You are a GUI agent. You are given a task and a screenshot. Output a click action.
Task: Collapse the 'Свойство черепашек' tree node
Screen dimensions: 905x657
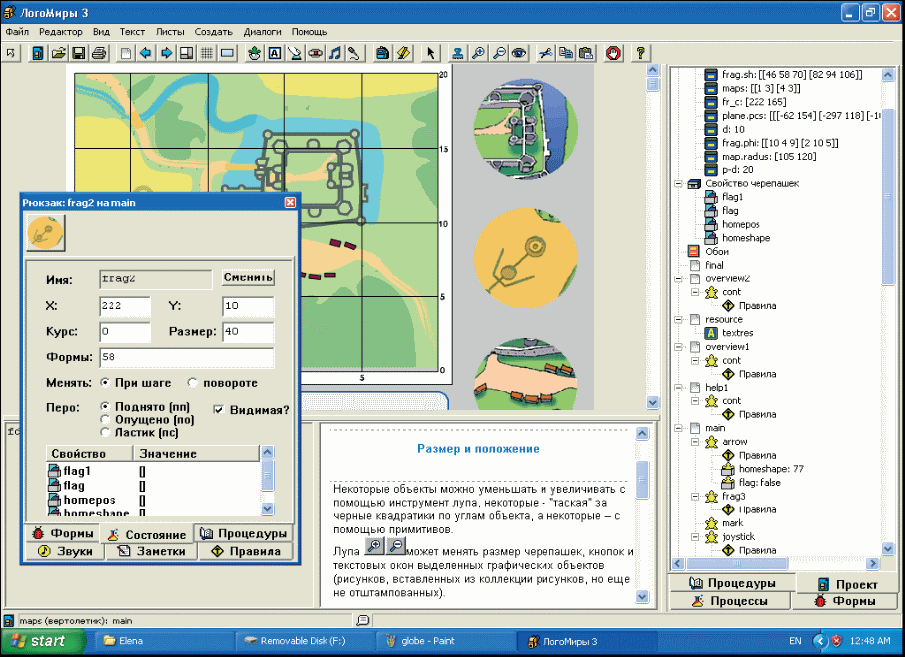[680, 184]
